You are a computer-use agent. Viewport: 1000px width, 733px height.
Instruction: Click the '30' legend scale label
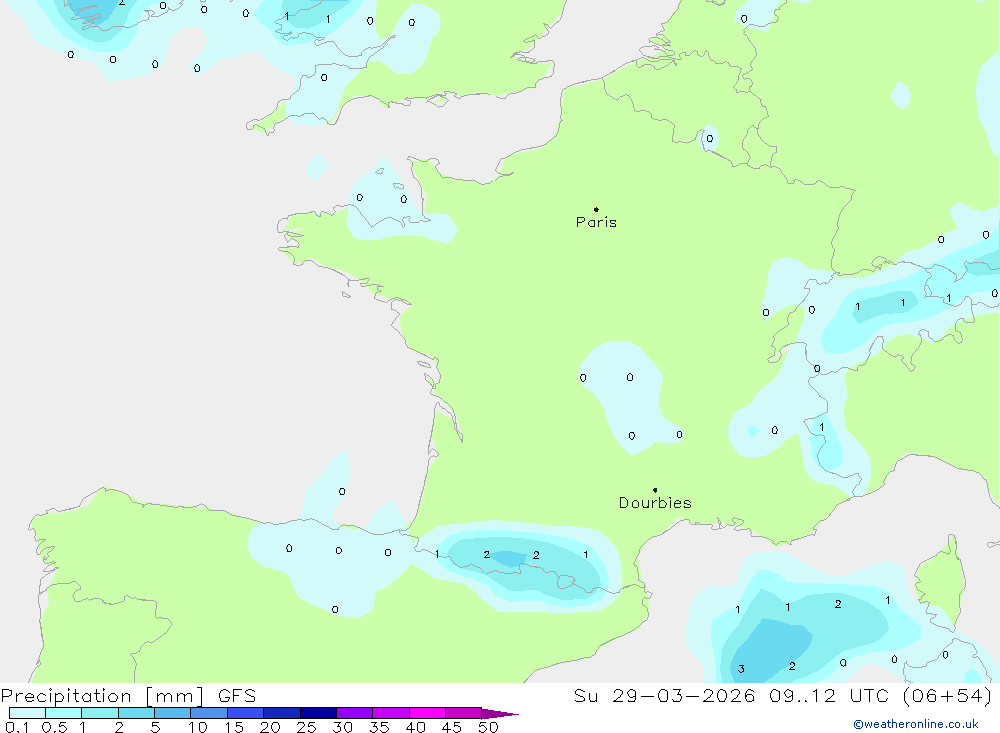(x=343, y=727)
